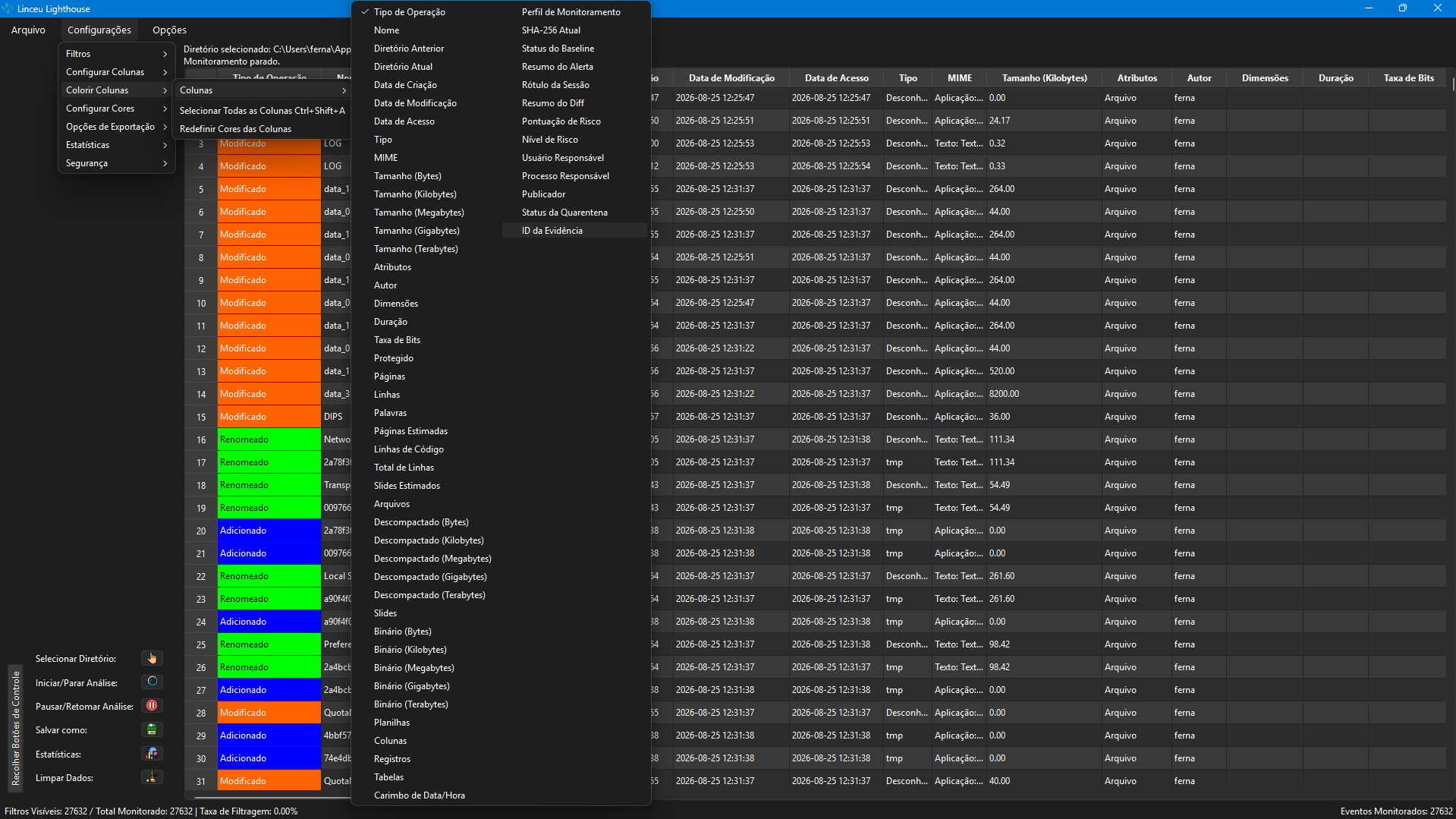
Task: Click the Iniciar/Parar Análise circular icon
Action: (152, 682)
